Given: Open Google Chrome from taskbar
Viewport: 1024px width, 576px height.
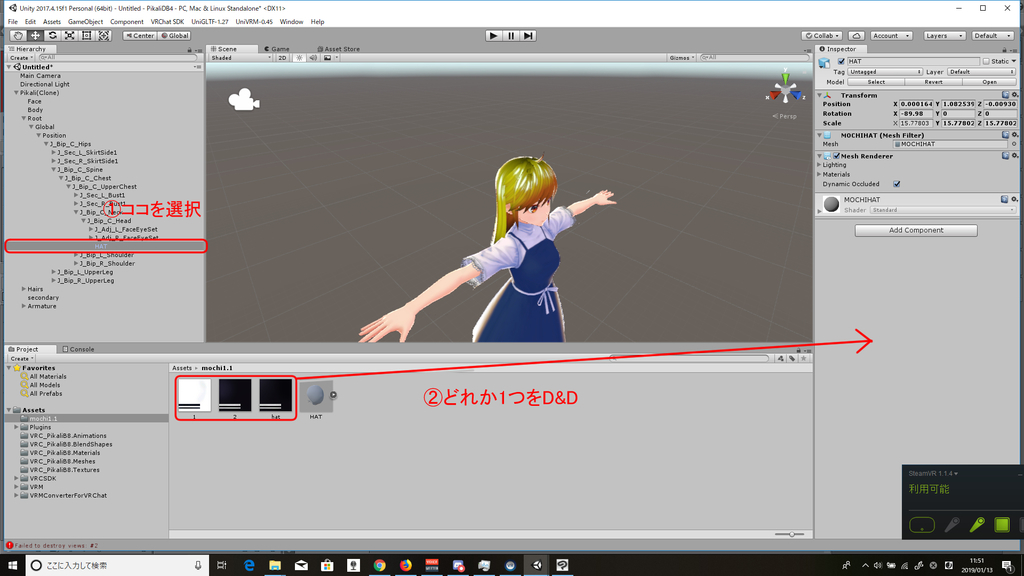Looking at the screenshot, I should (379, 565).
